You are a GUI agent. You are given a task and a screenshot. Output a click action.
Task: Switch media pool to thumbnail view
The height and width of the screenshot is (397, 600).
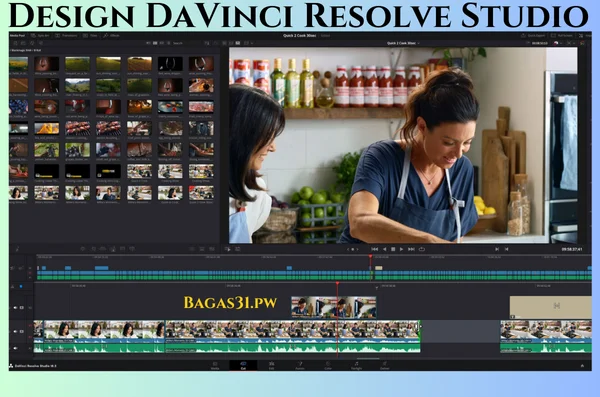[155, 43]
